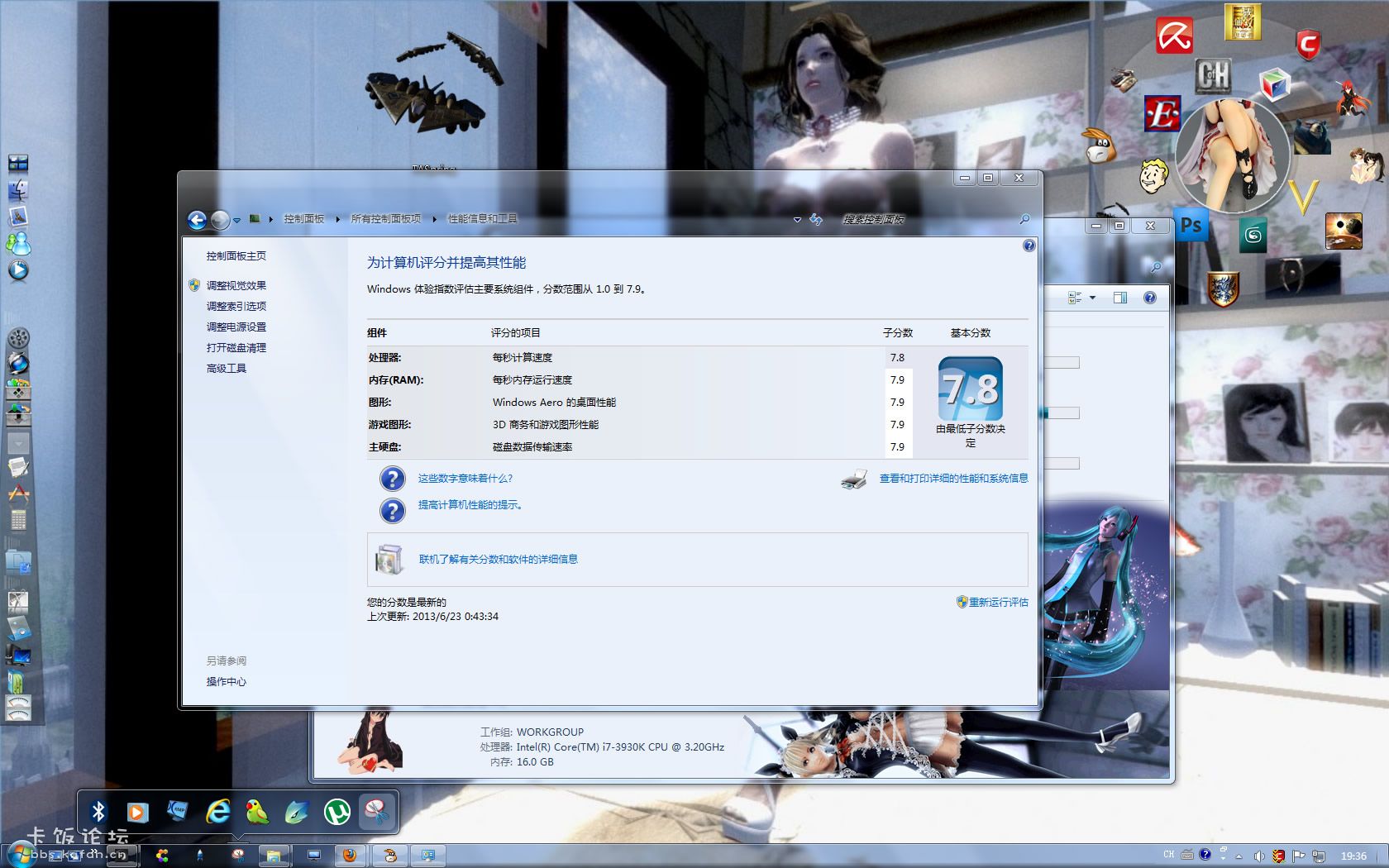Image resolution: width=1389 pixels, height=868 pixels.
Task: Click 这些数字意味着什么? link
Action: 465,478
